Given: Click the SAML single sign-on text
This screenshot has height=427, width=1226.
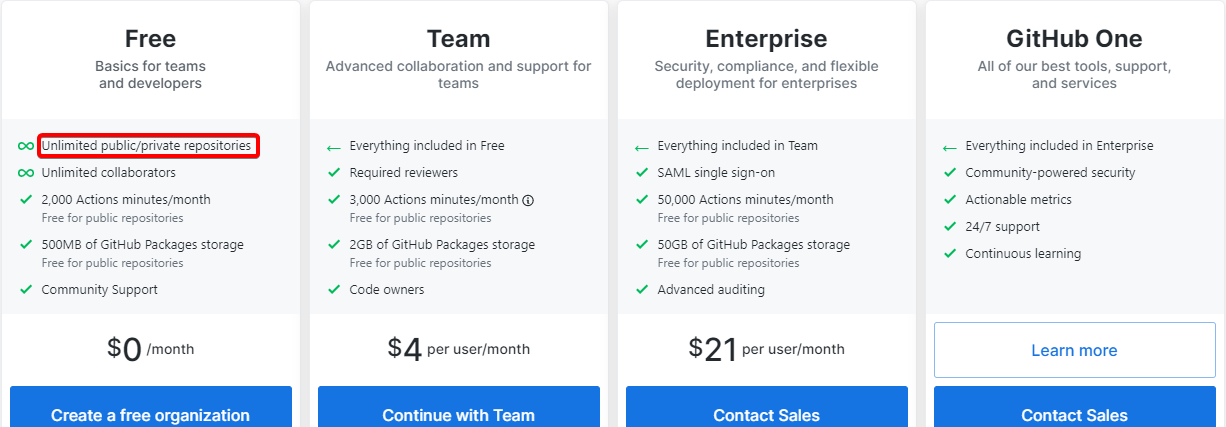Looking at the screenshot, I should pyautogui.click(x=716, y=173).
